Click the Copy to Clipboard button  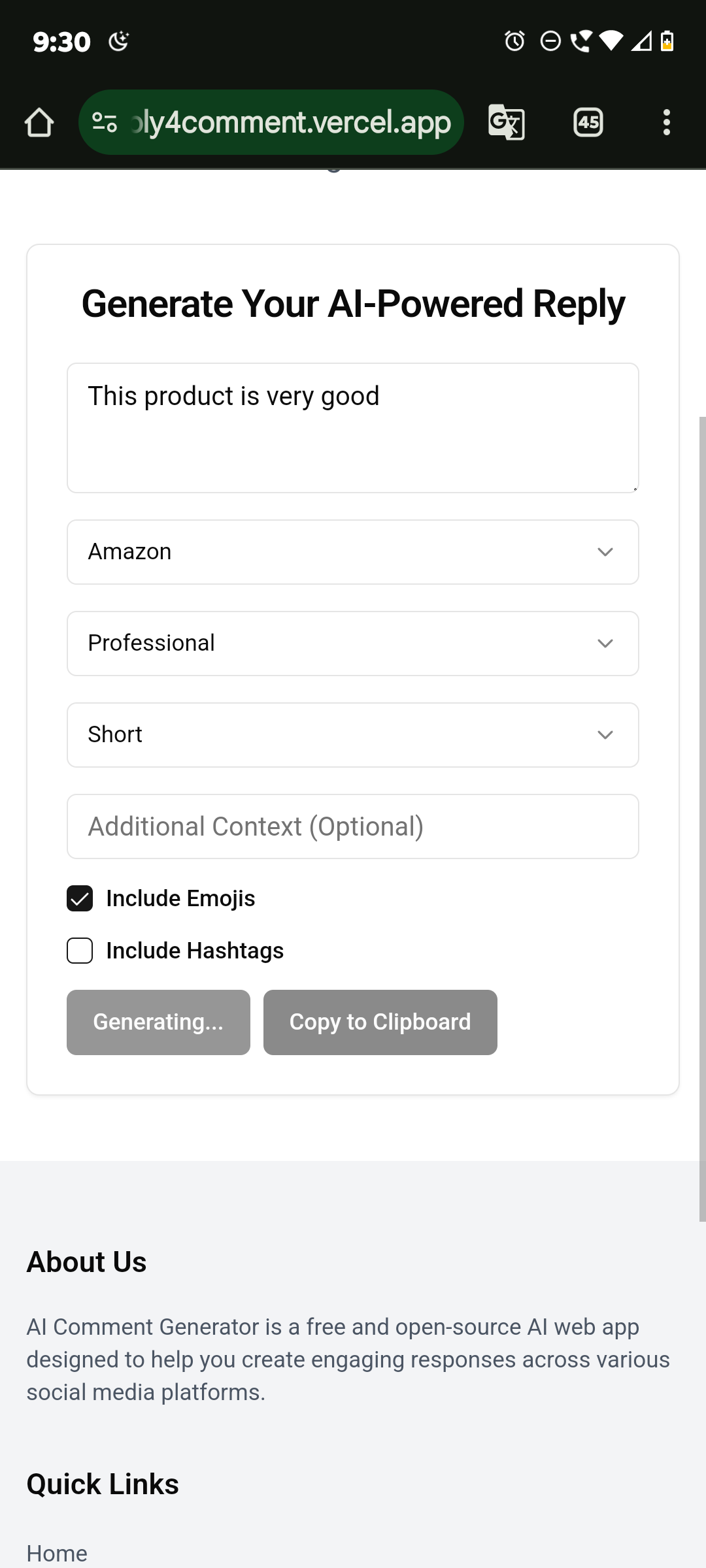[380, 1022]
